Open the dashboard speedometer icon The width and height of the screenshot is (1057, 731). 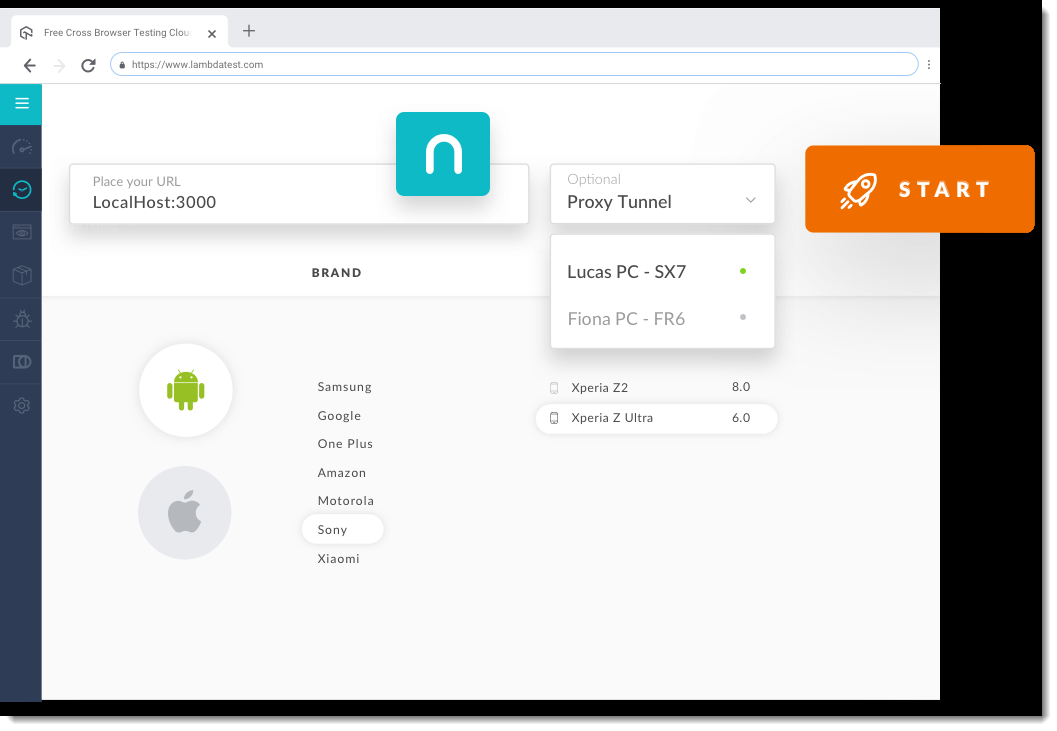coord(22,147)
